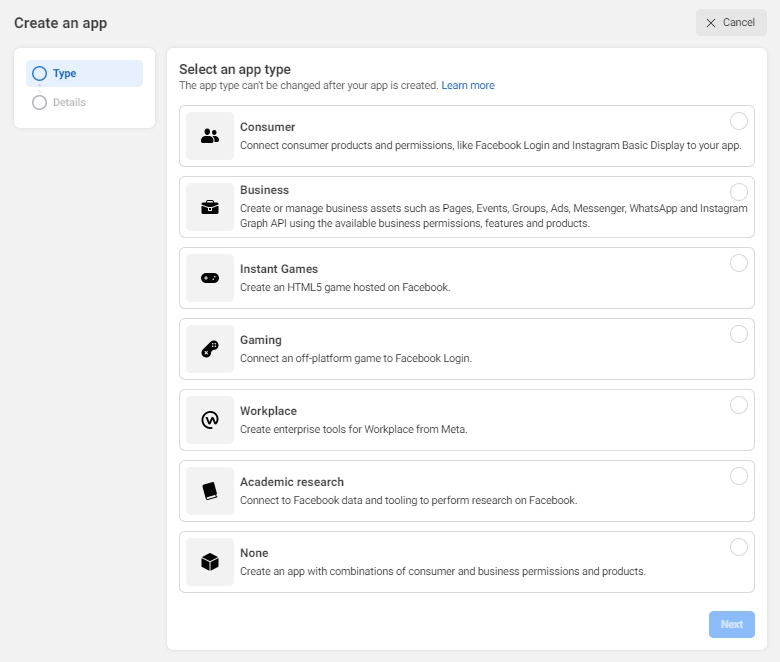Click the Workplace option title text
This screenshot has width=780, height=662.
tap(268, 411)
